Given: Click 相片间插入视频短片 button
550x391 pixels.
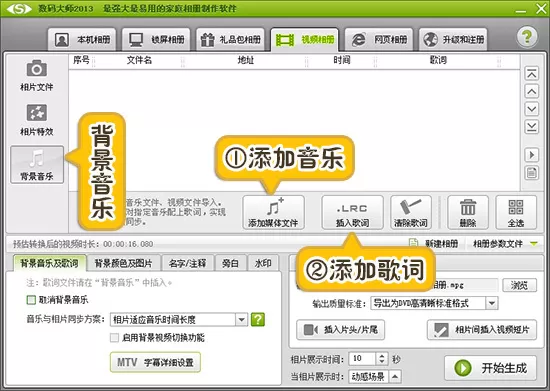Looking at the screenshot, I should (x=482, y=330).
